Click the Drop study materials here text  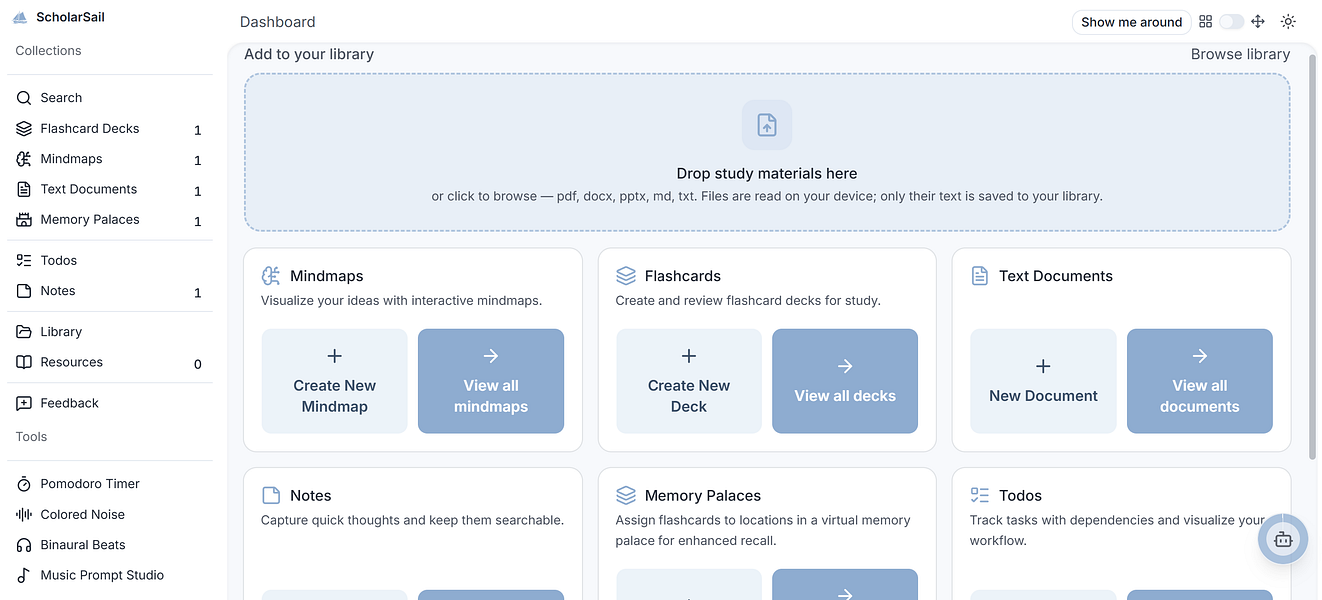pos(767,174)
